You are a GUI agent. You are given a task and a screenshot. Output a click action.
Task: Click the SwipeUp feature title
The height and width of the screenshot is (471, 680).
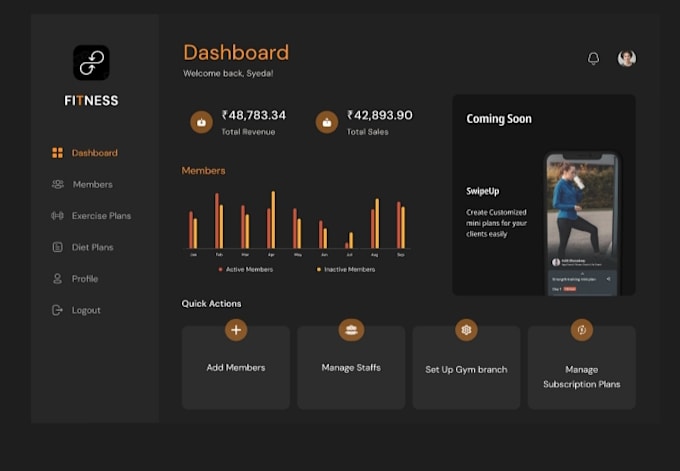click(483, 191)
